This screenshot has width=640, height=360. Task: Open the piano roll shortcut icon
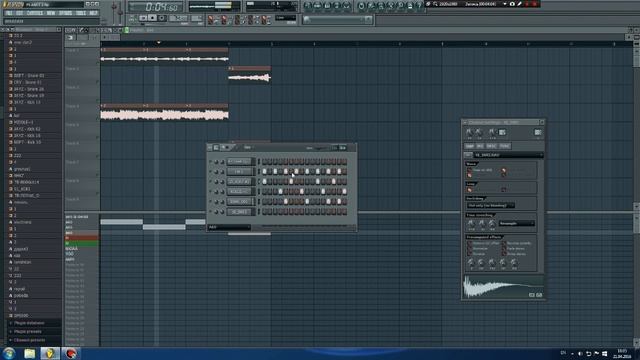[x=327, y=6]
